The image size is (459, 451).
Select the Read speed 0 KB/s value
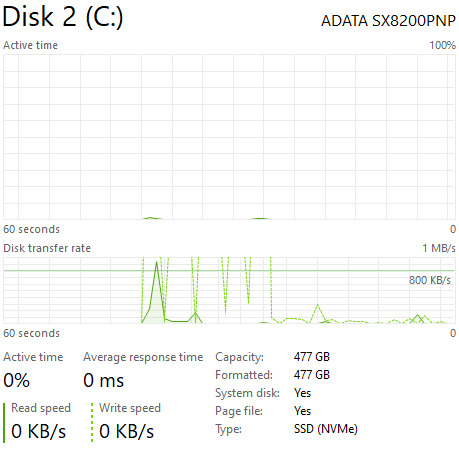38,431
